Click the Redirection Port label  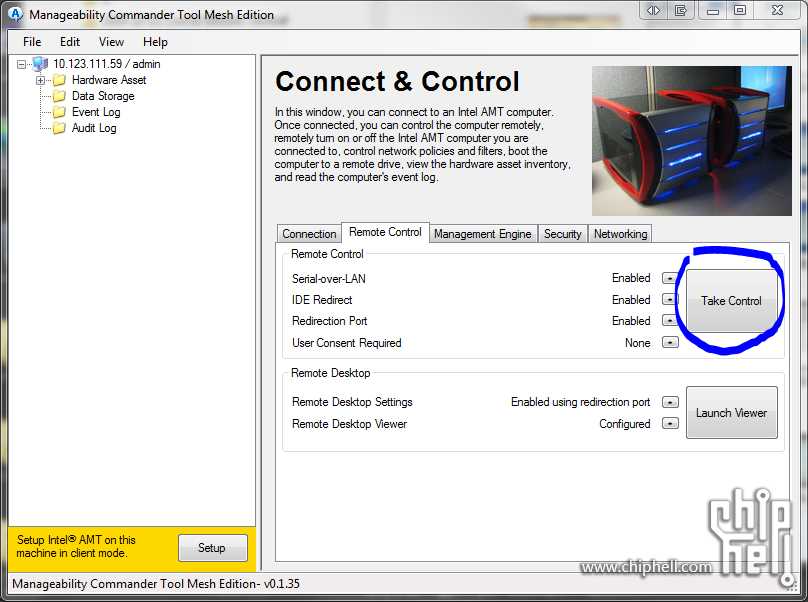pos(330,321)
